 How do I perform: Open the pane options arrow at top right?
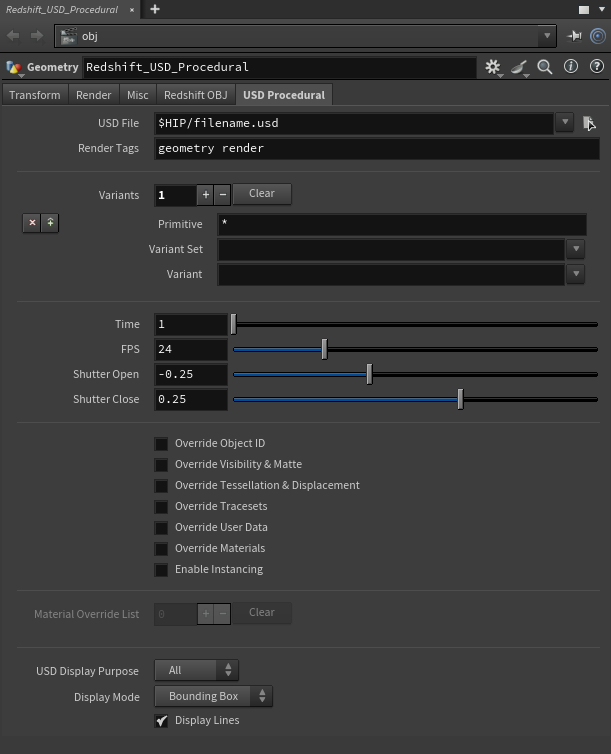(602, 9)
